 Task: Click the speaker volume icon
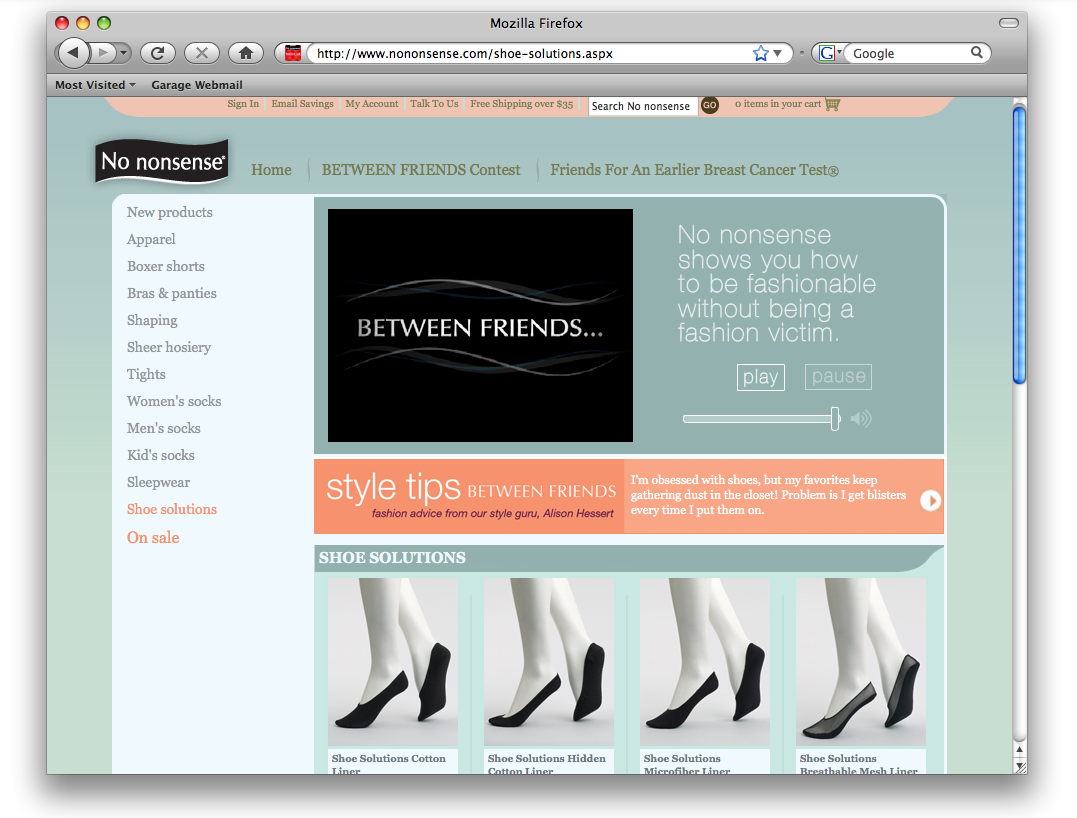coord(861,418)
